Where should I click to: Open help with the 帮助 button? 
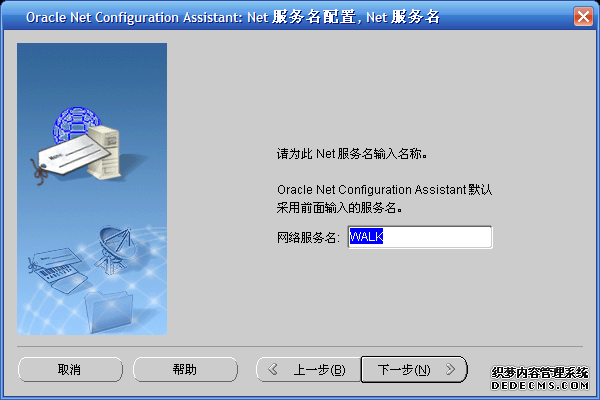coord(185,369)
